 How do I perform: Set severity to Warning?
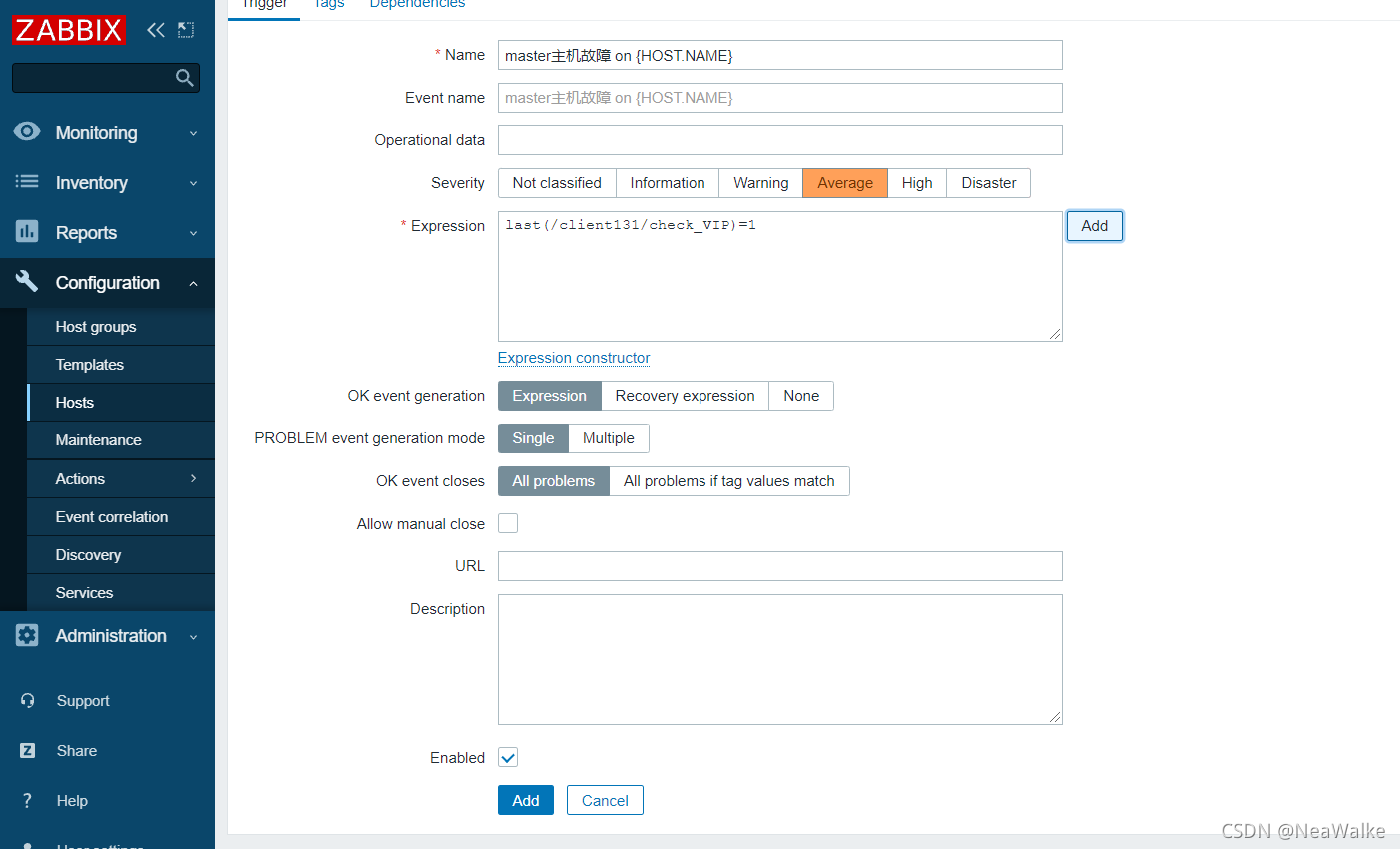coord(761,183)
